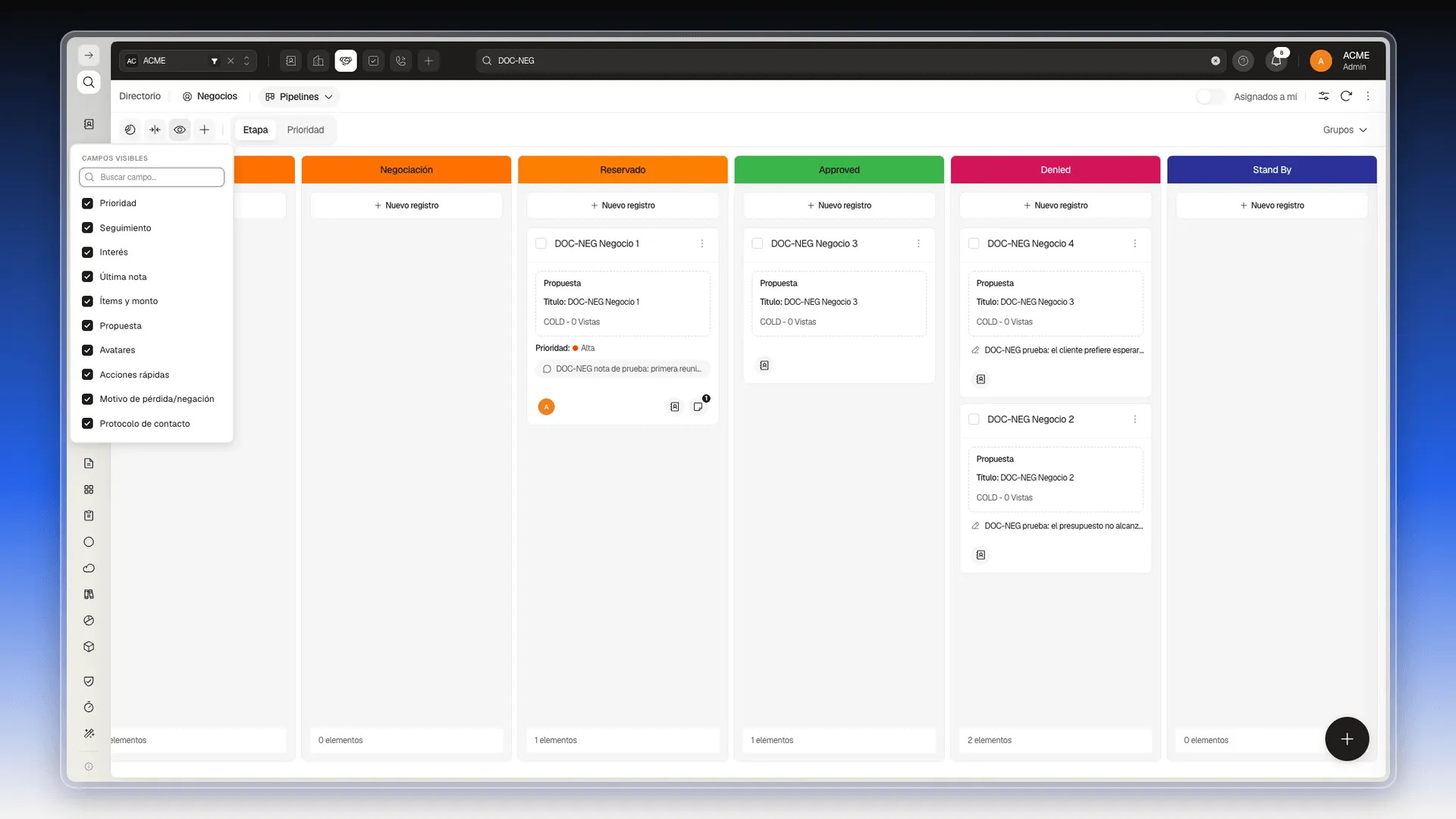
Task: Switch to the Etapa tab
Action: (x=256, y=130)
